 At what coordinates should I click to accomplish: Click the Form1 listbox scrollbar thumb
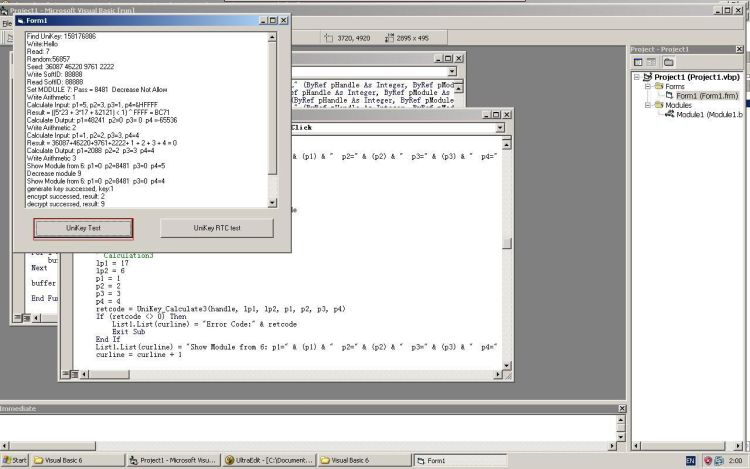click(x=272, y=109)
